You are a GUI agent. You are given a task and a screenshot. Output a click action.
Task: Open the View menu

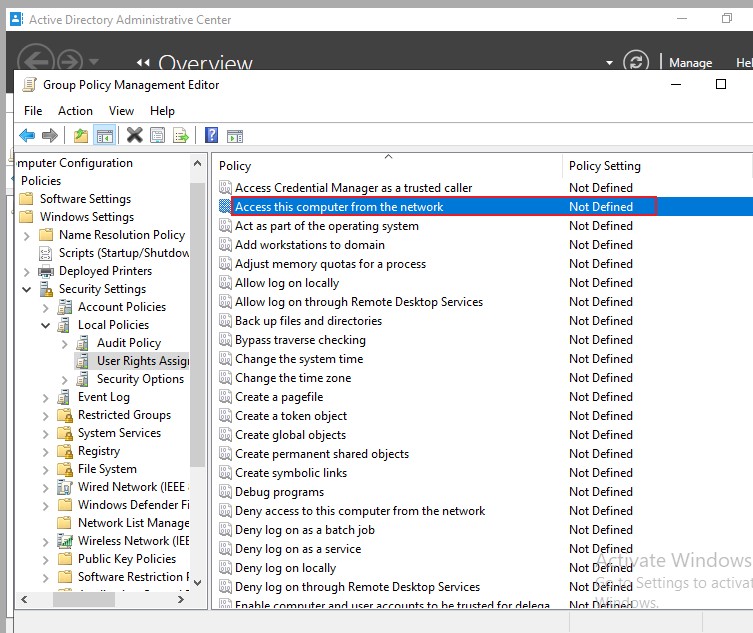coord(121,111)
